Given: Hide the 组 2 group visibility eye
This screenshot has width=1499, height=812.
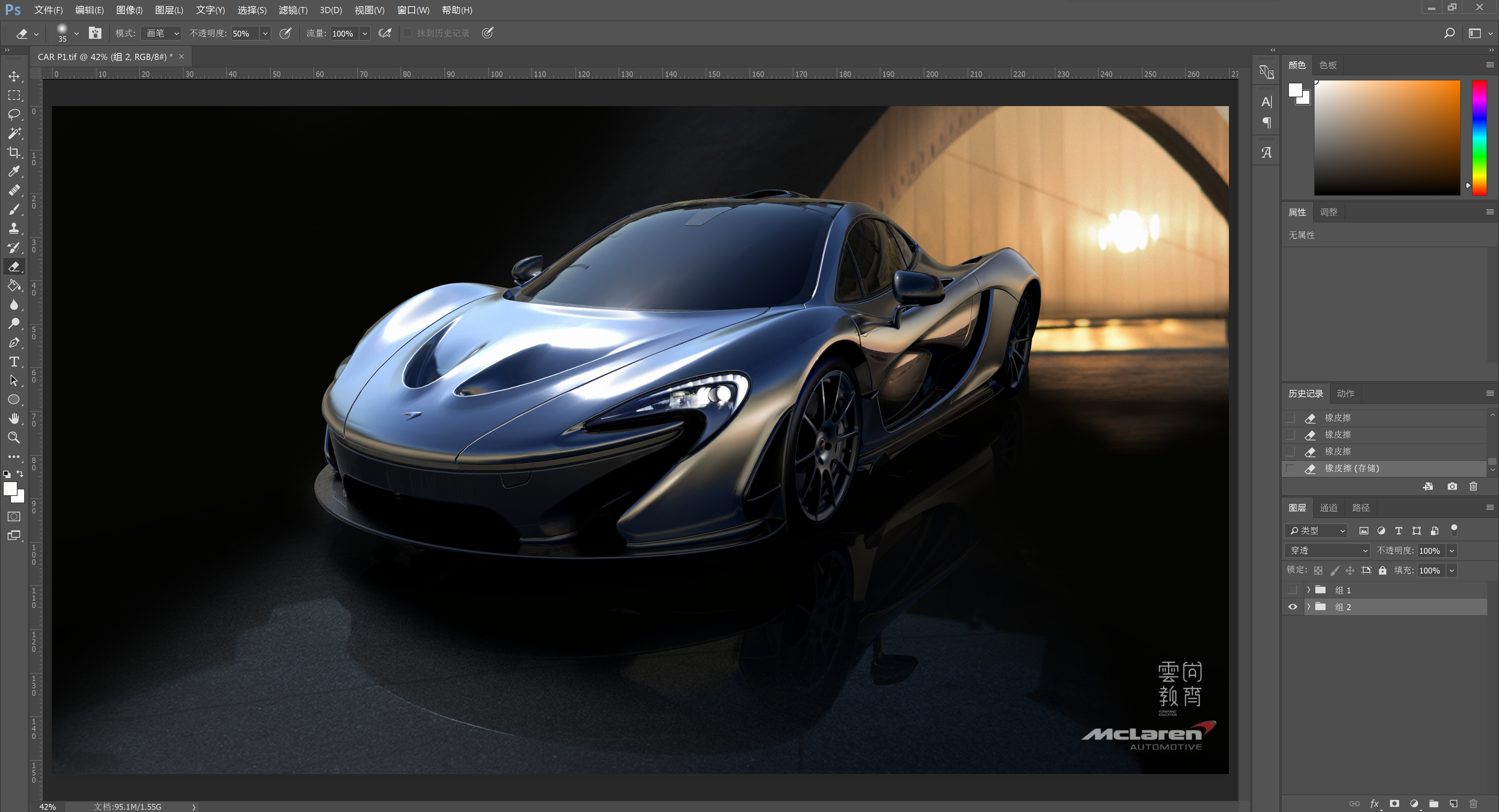Looking at the screenshot, I should pyautogui.click(x=1293, y=607).
